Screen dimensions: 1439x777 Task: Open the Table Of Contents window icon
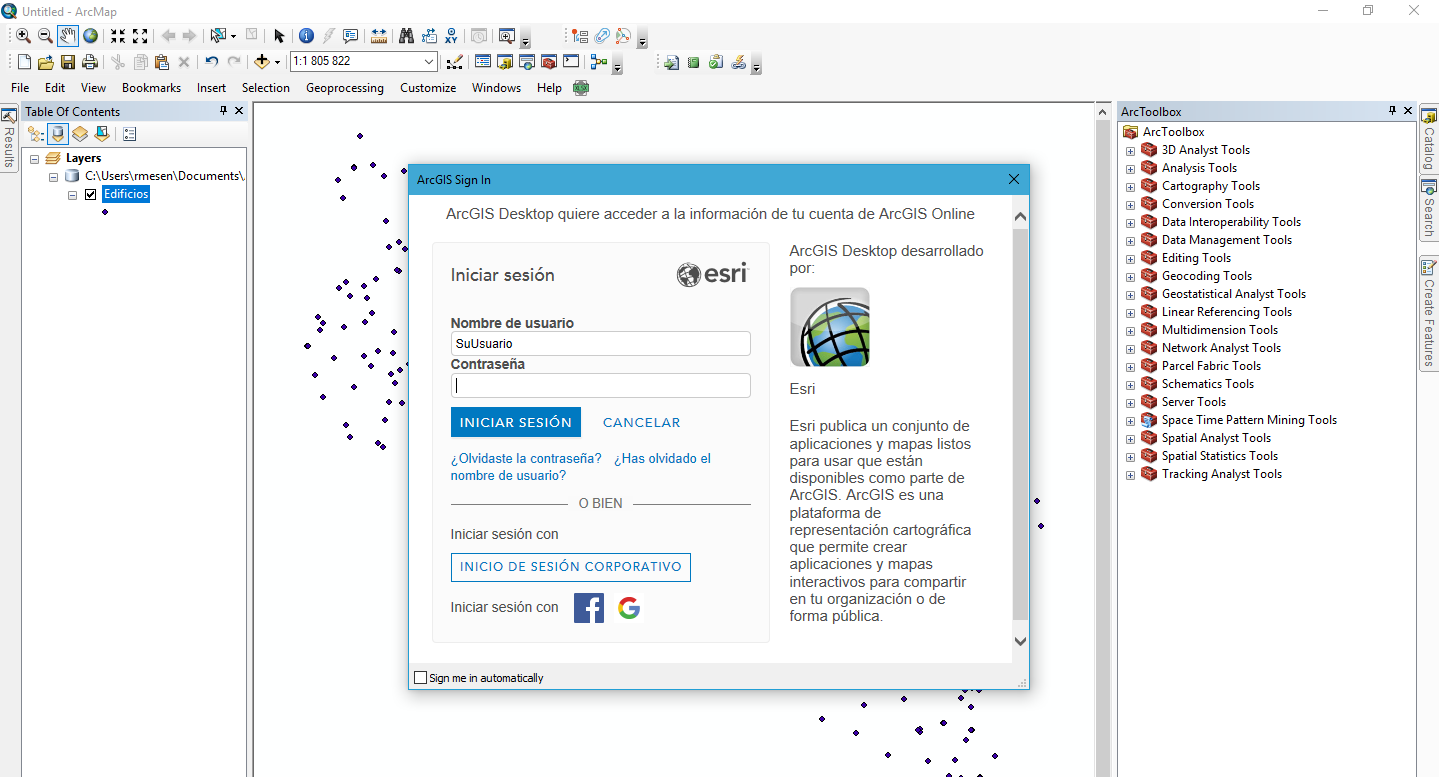tap(482, 62)
